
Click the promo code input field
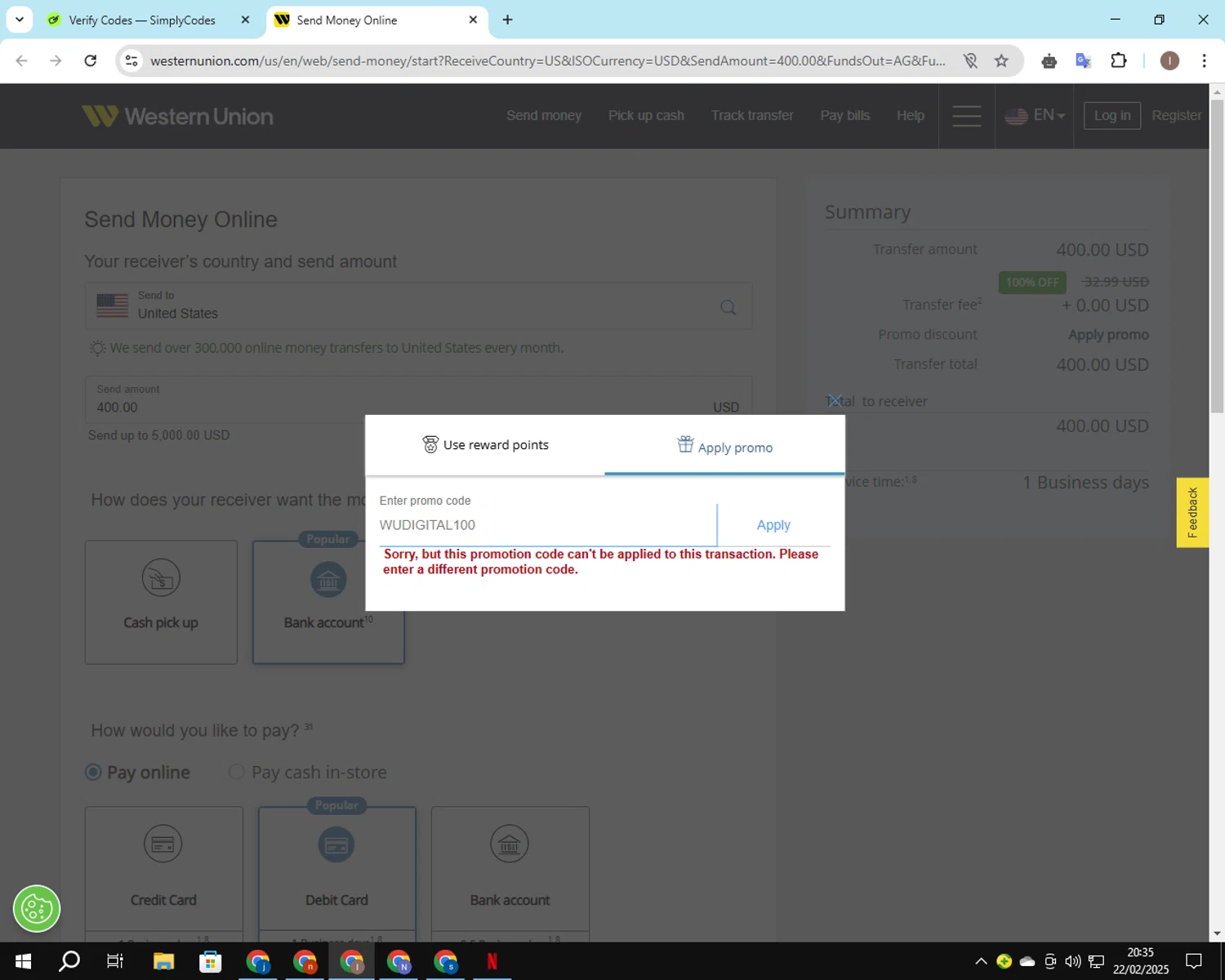point(547,525)
